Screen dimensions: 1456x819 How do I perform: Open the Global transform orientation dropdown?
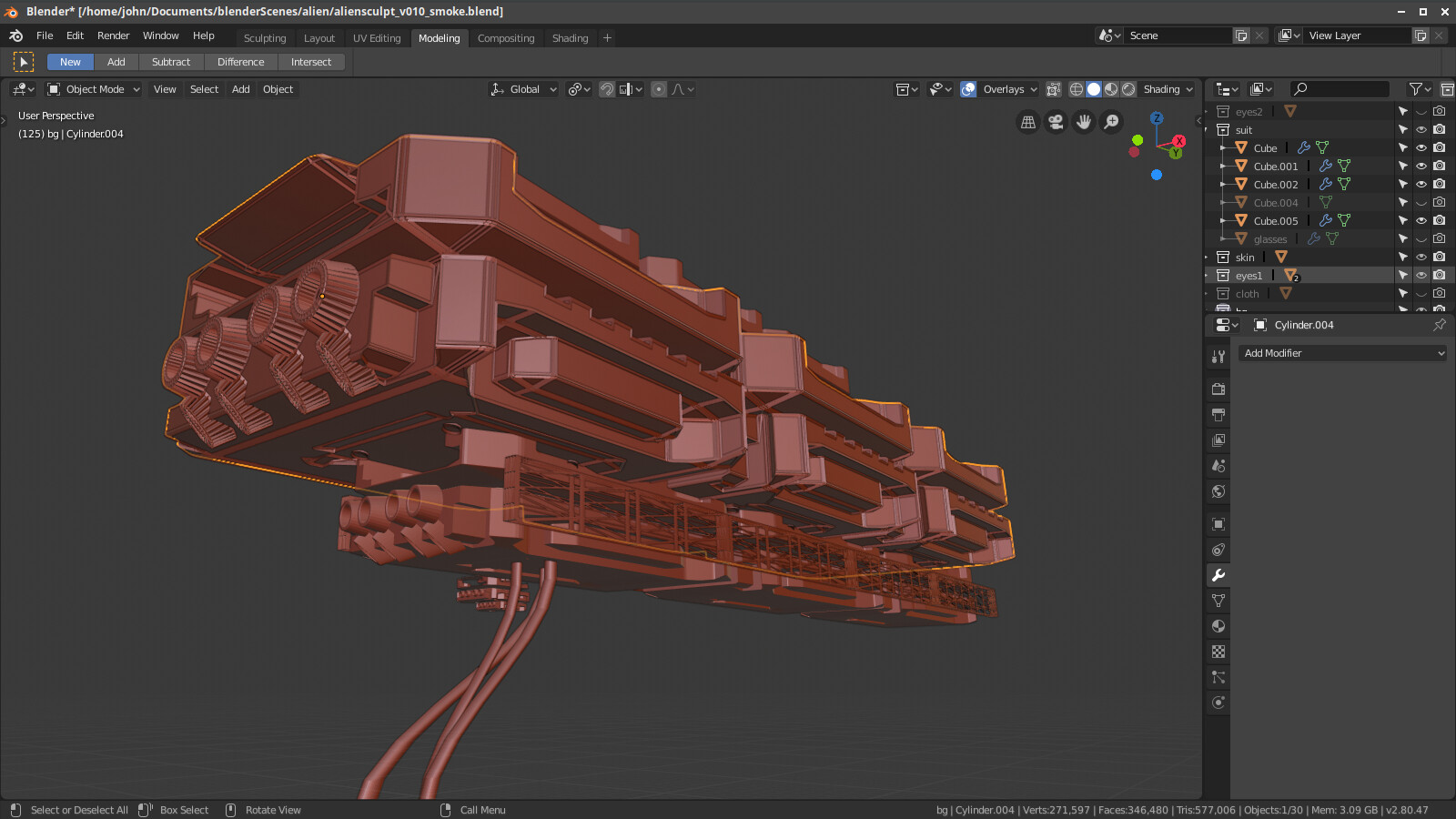(x=524, y=89)
